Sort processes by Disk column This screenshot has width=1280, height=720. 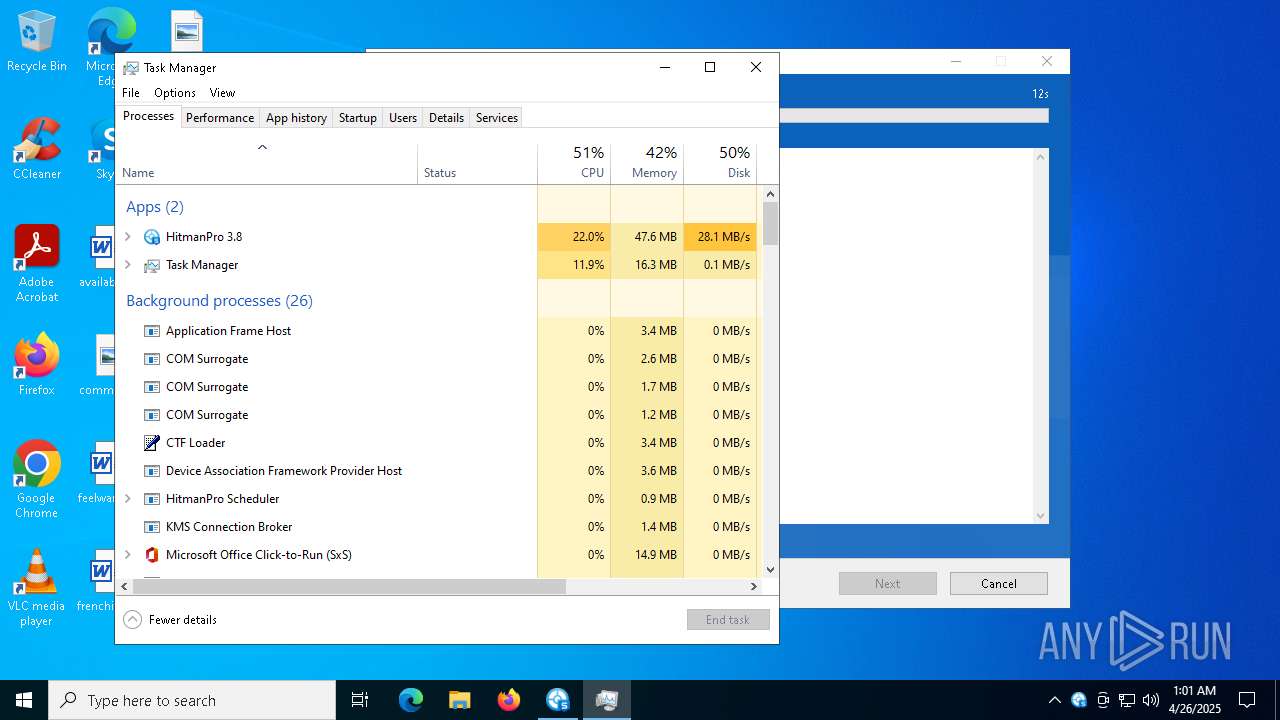(720, 164)
